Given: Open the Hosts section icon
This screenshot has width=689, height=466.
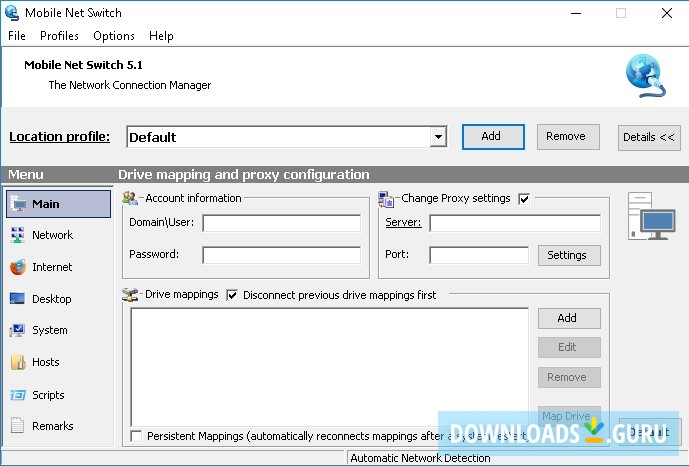Looking at the screenshot, I should click(x=18, y=362).
